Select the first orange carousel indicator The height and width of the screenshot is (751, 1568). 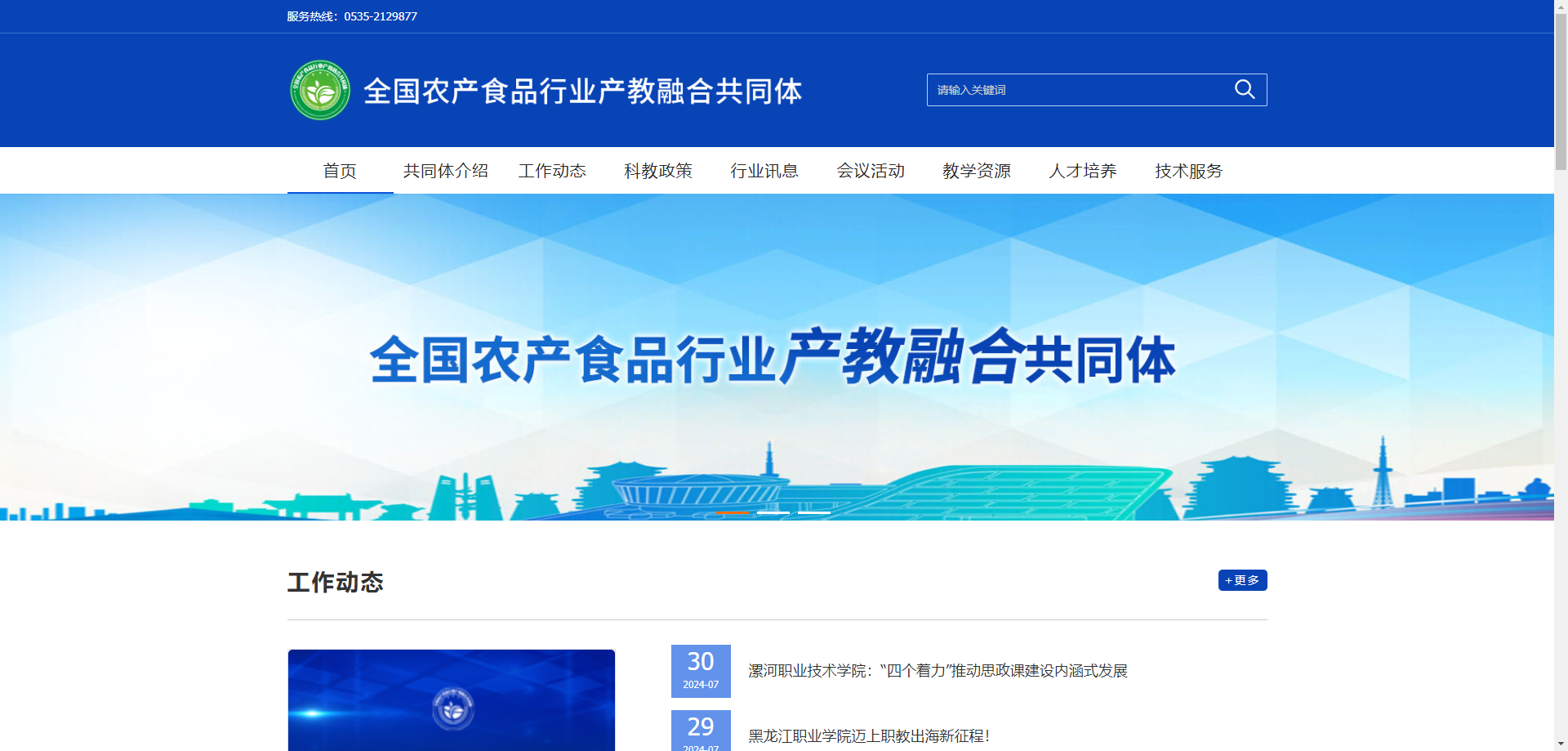[x=733, y=512]
